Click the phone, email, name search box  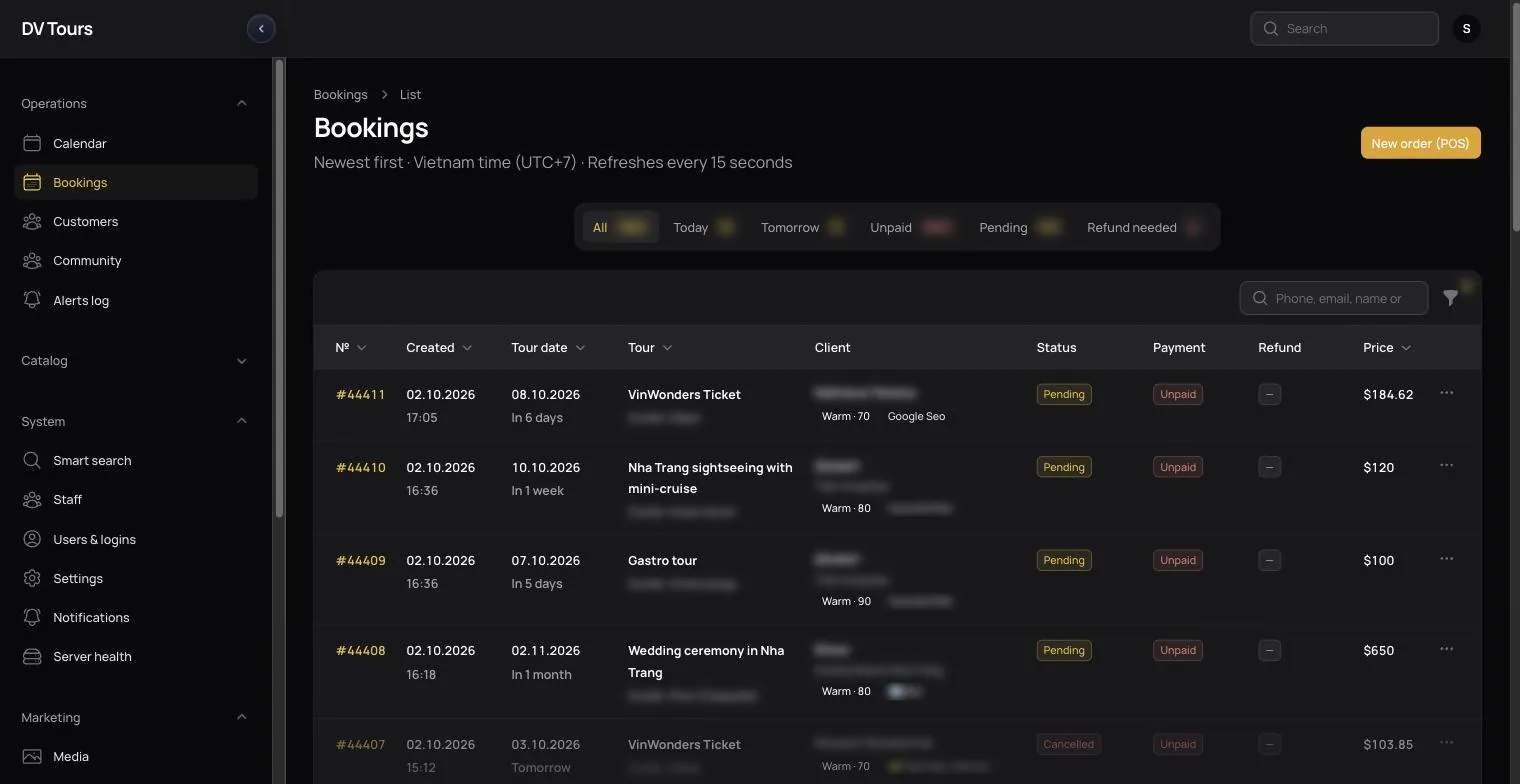tap(1334, 298)
